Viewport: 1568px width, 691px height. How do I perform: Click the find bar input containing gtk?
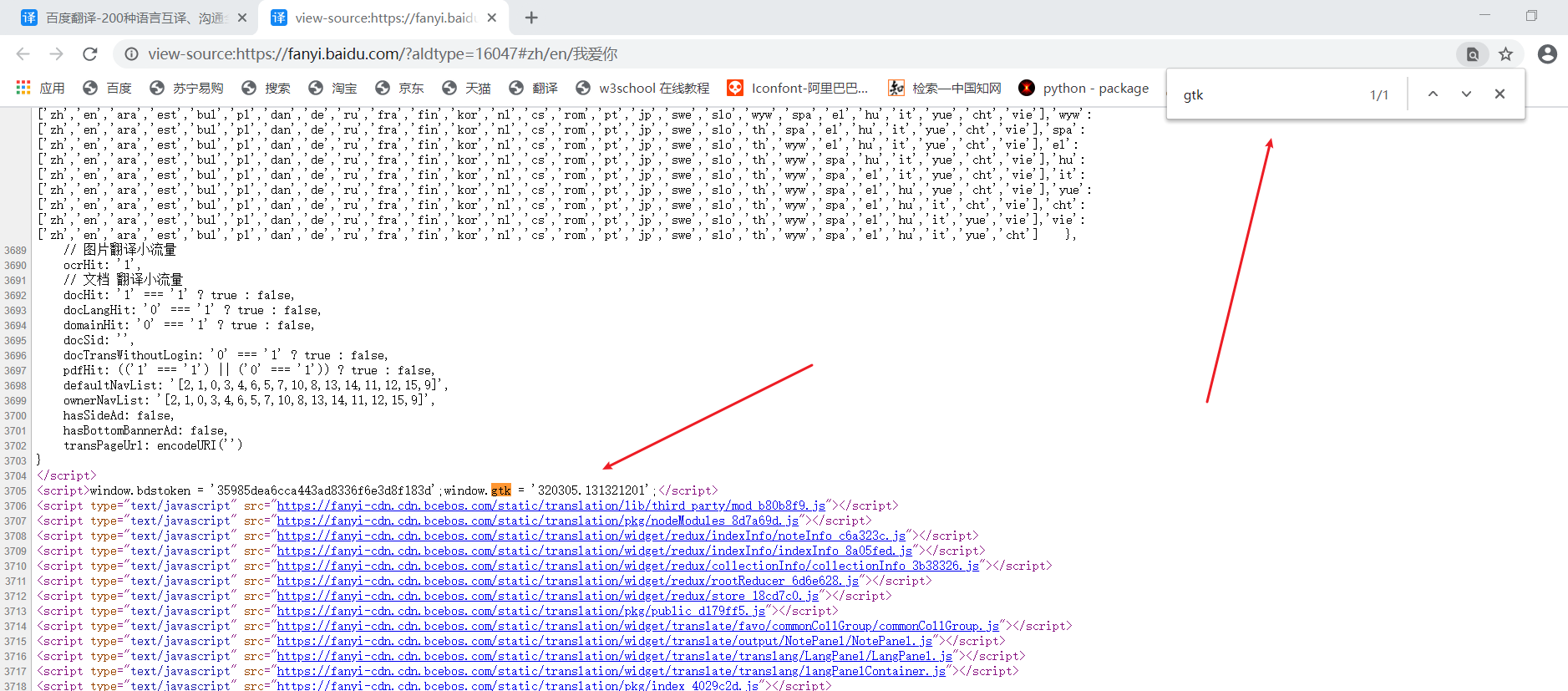pos(1266,94)
